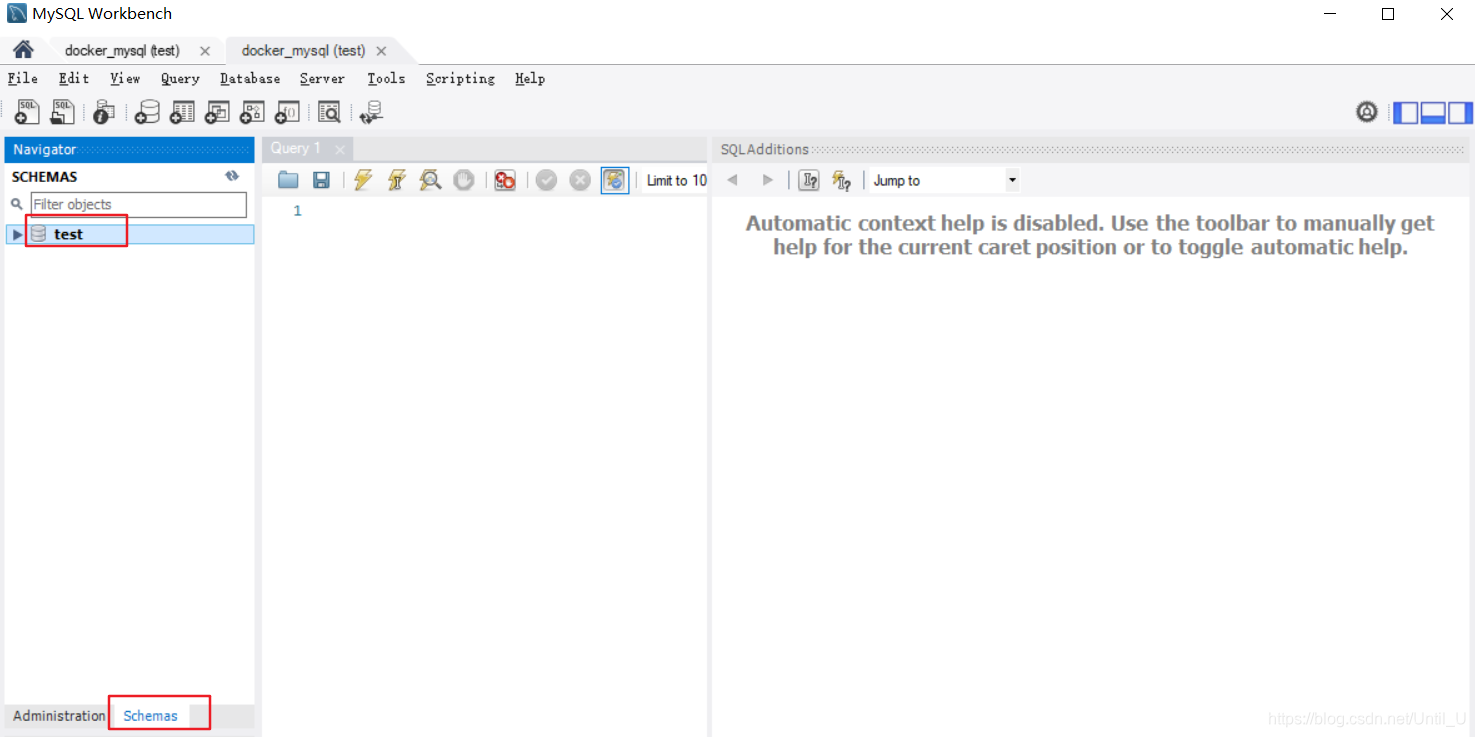The image size is (1475, 737).
Task: Execute statement under cursor icon
Action: (x=397, y=180)
